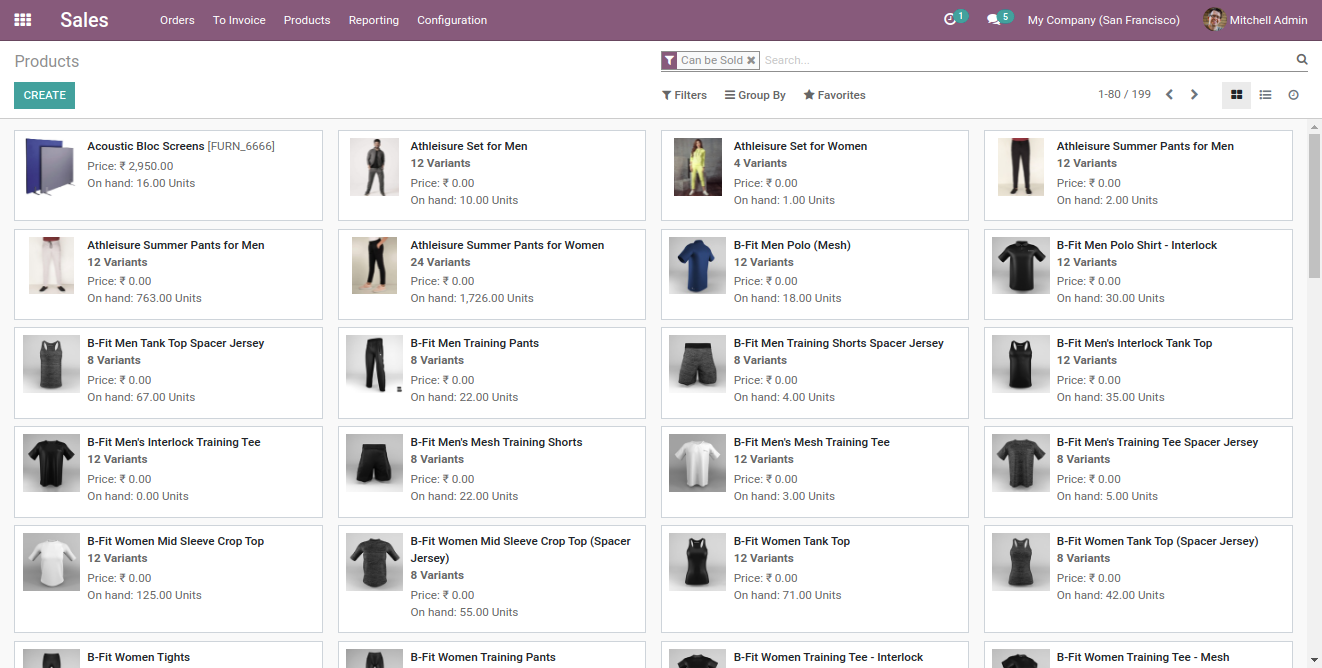The height and width of the screenshot is (668, 1322).
Task: Go to the next page arrow
Action: pyautogui.click(x=1194, y=95)
